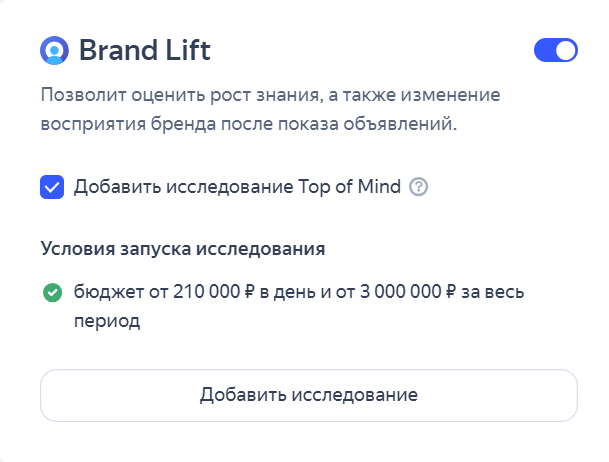The height and width of the screenshot is (462, 609).
Task: Click the word "период" in budget condition
Action: tap(107, 322)
